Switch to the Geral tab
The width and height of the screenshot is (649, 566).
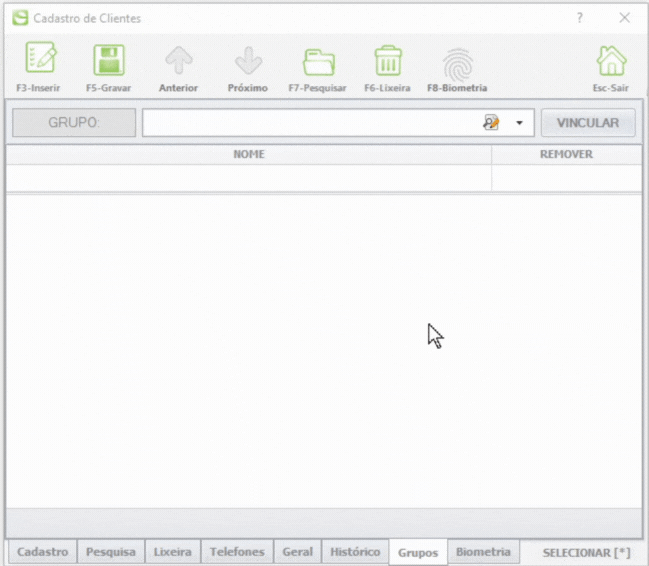[298, 552]
